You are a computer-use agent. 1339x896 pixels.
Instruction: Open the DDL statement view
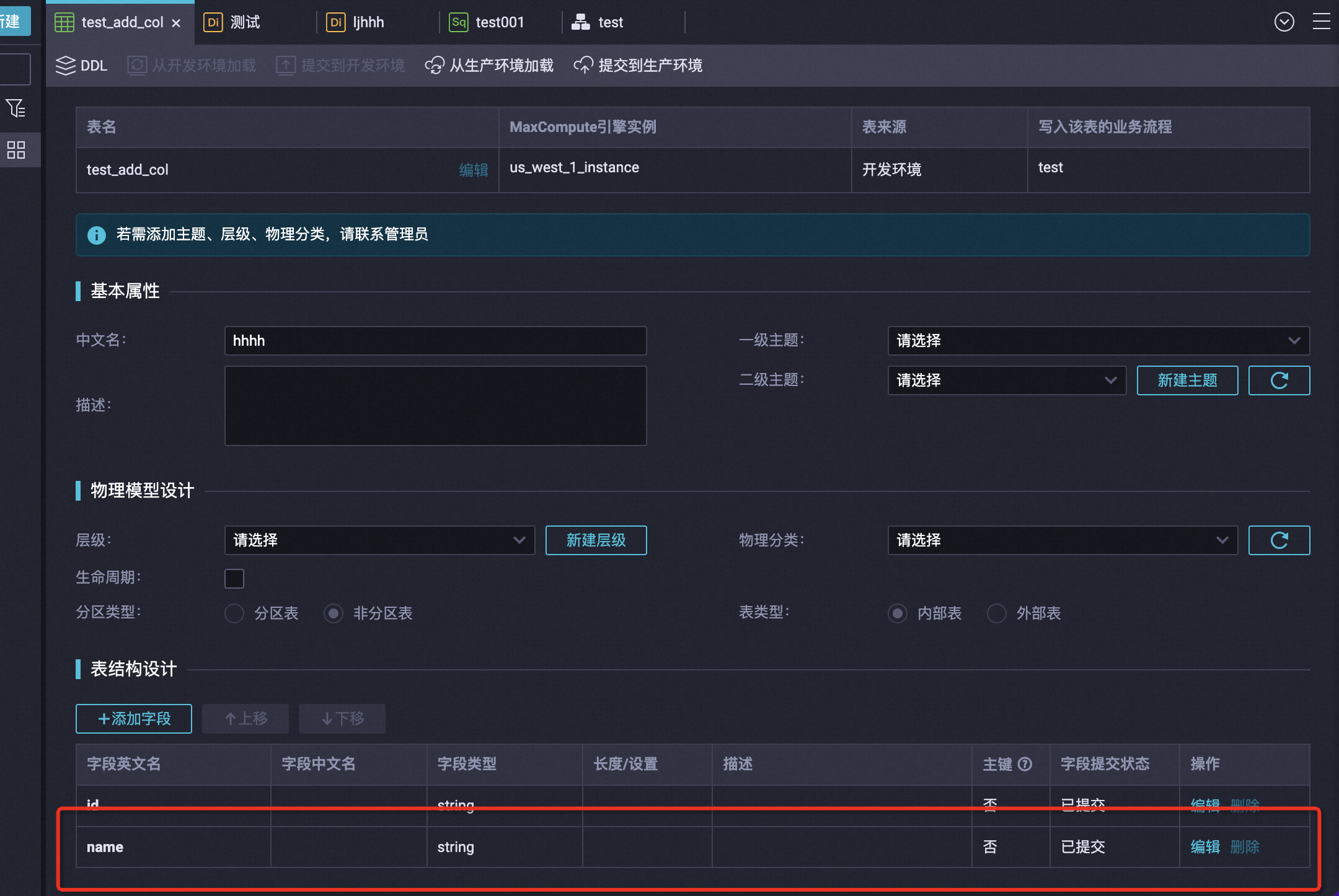click(81, 65)
